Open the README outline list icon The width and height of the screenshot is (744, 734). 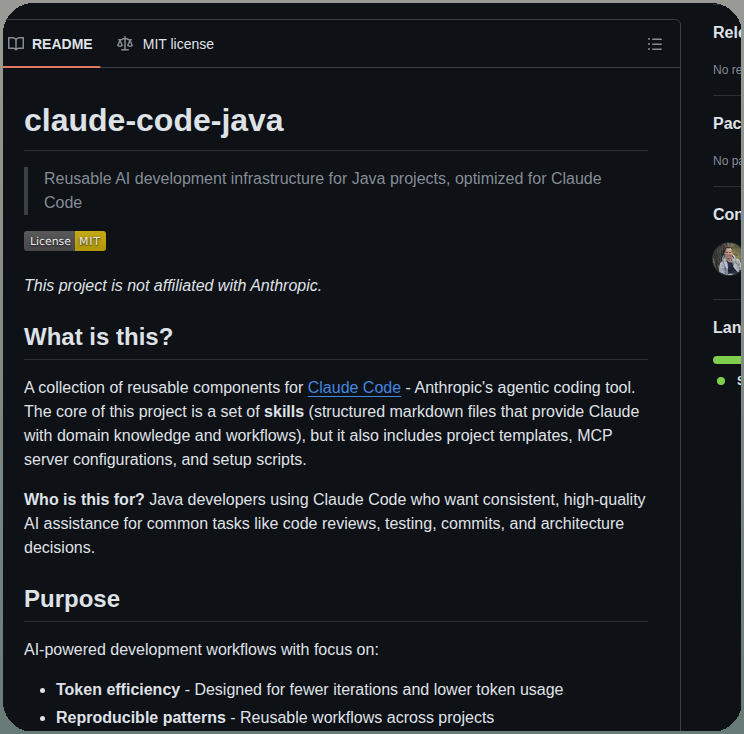pos(655,44)
